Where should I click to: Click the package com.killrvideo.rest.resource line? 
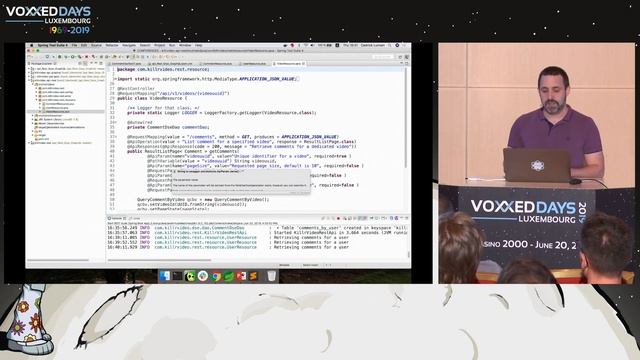point(163,69)
